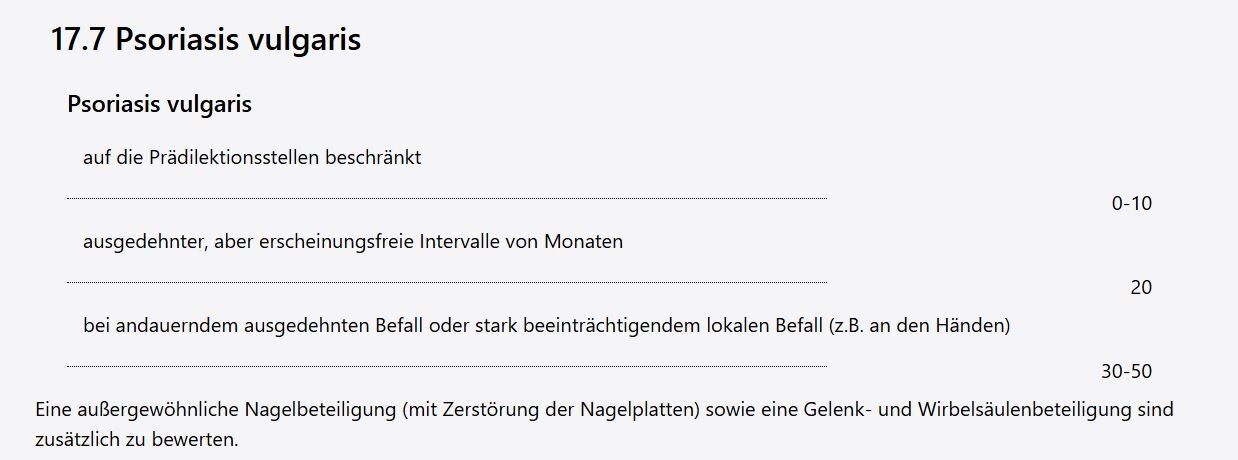Click the value "0-10"
This screenshot has width=1238, height=460.
1132,204
